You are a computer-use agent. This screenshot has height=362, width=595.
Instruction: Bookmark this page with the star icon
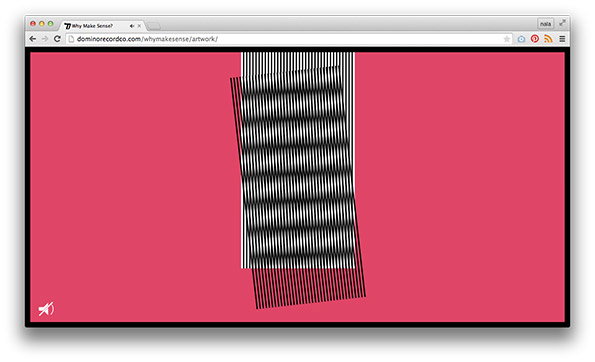pyautogui.click(x=507, y=39)
